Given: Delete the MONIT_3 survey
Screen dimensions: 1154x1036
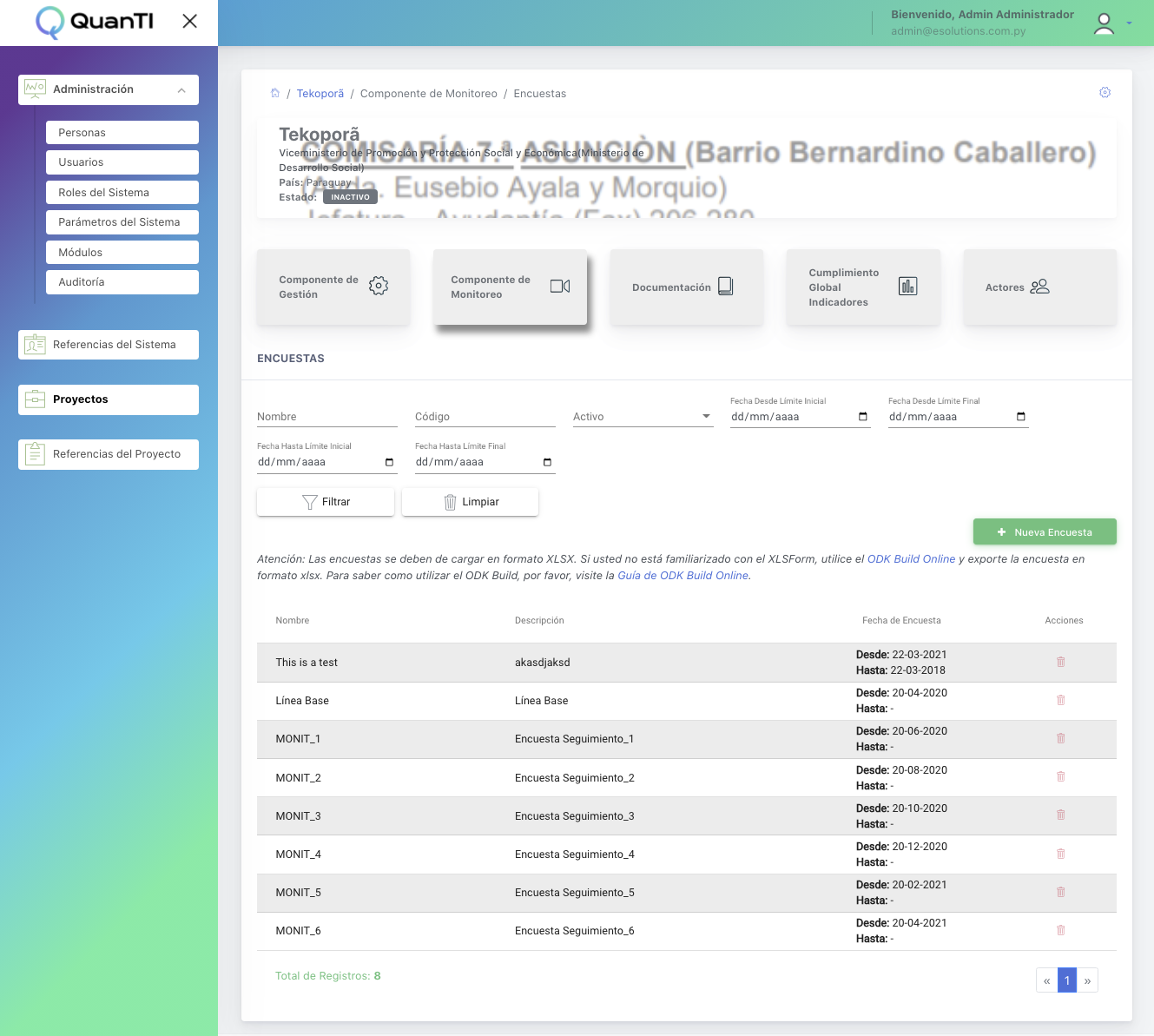Looking at the screenshot, I should tap(1060, 815).
